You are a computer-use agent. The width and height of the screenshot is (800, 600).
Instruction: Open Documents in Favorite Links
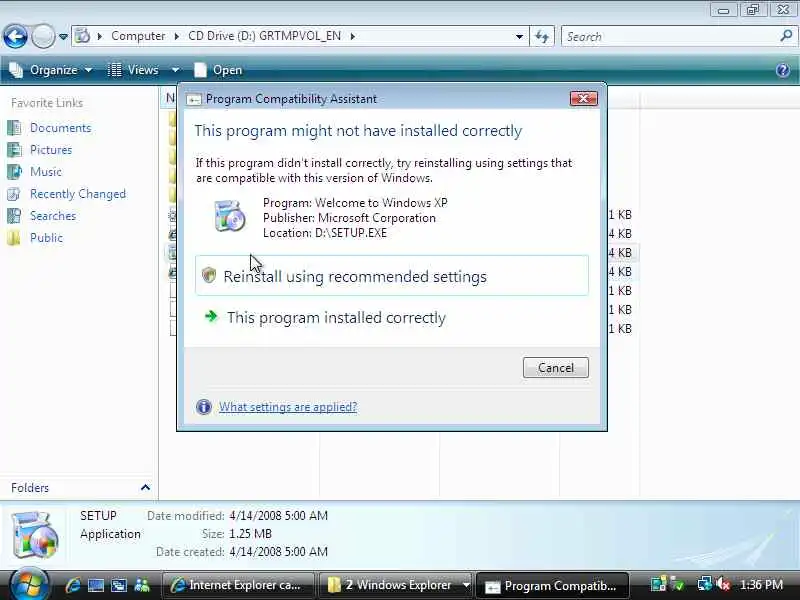(x=60, y=128)
